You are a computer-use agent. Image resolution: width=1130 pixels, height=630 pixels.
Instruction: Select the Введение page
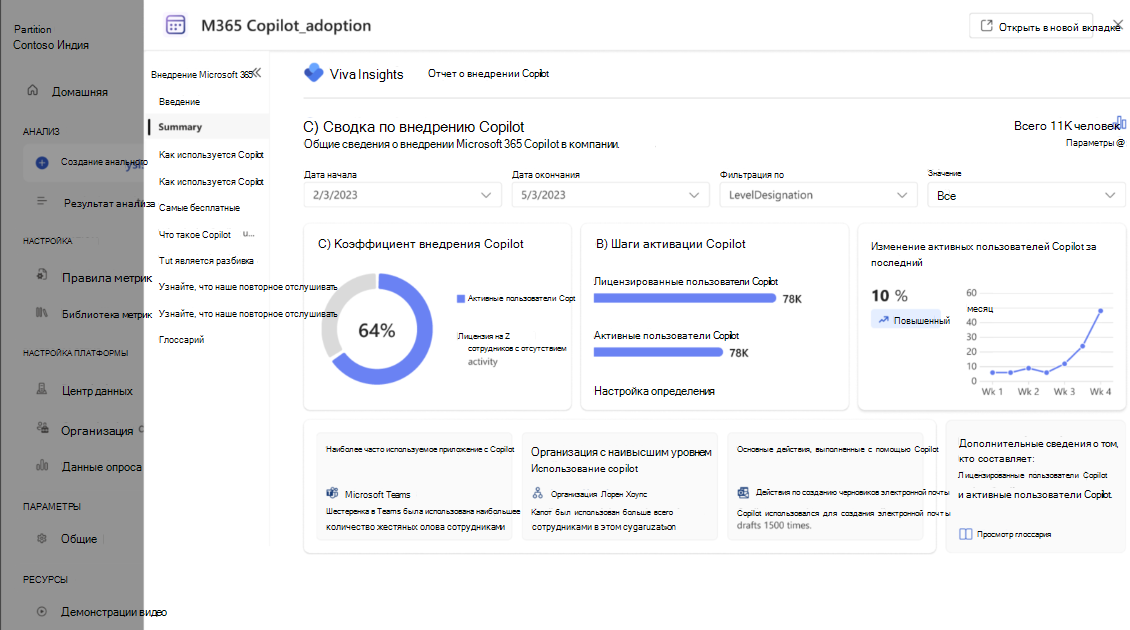[179, 102]
